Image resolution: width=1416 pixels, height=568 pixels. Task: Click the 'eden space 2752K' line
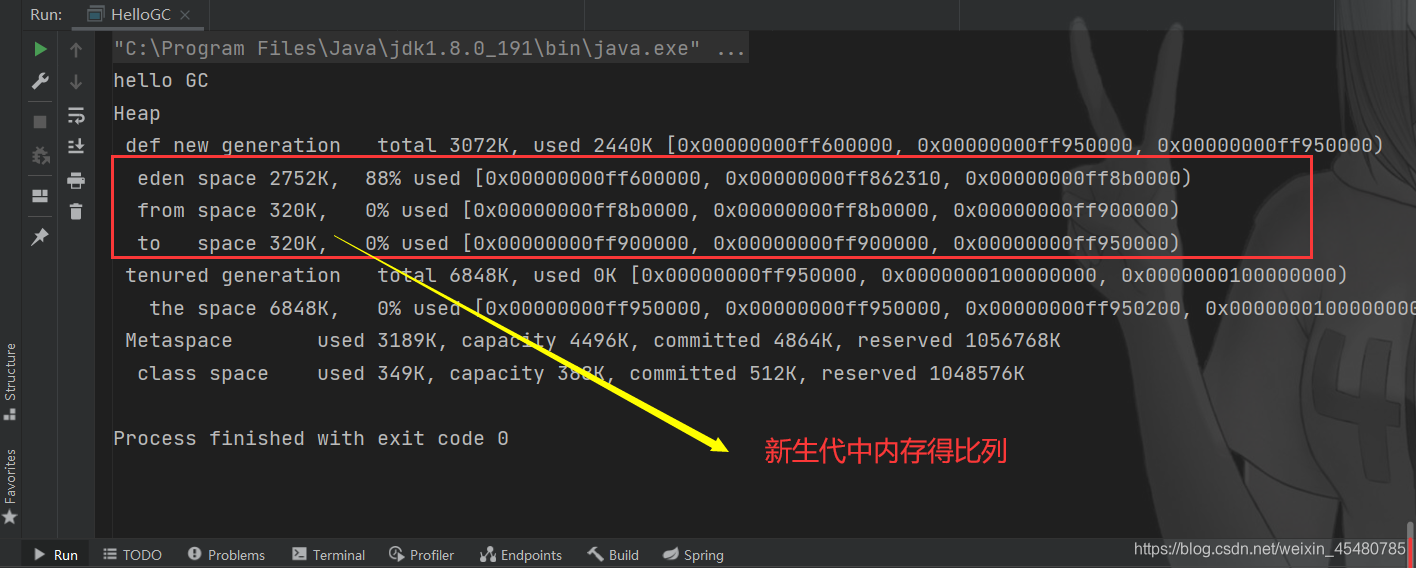[x=664, y=179]
